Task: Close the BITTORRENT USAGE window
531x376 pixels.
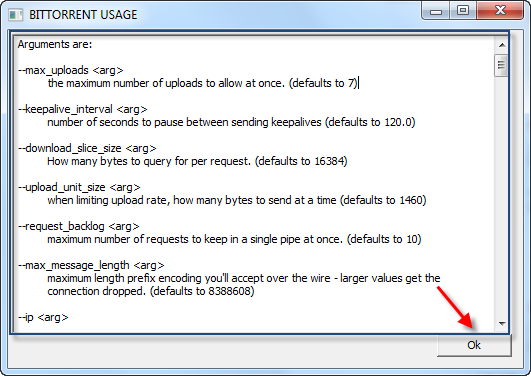Action: [500, 11]
